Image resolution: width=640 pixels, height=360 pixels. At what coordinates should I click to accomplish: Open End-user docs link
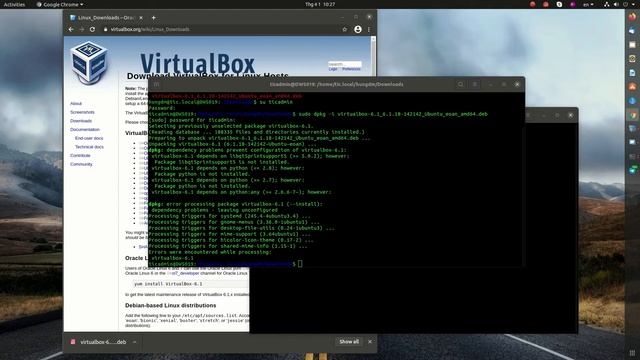[89, 138]
